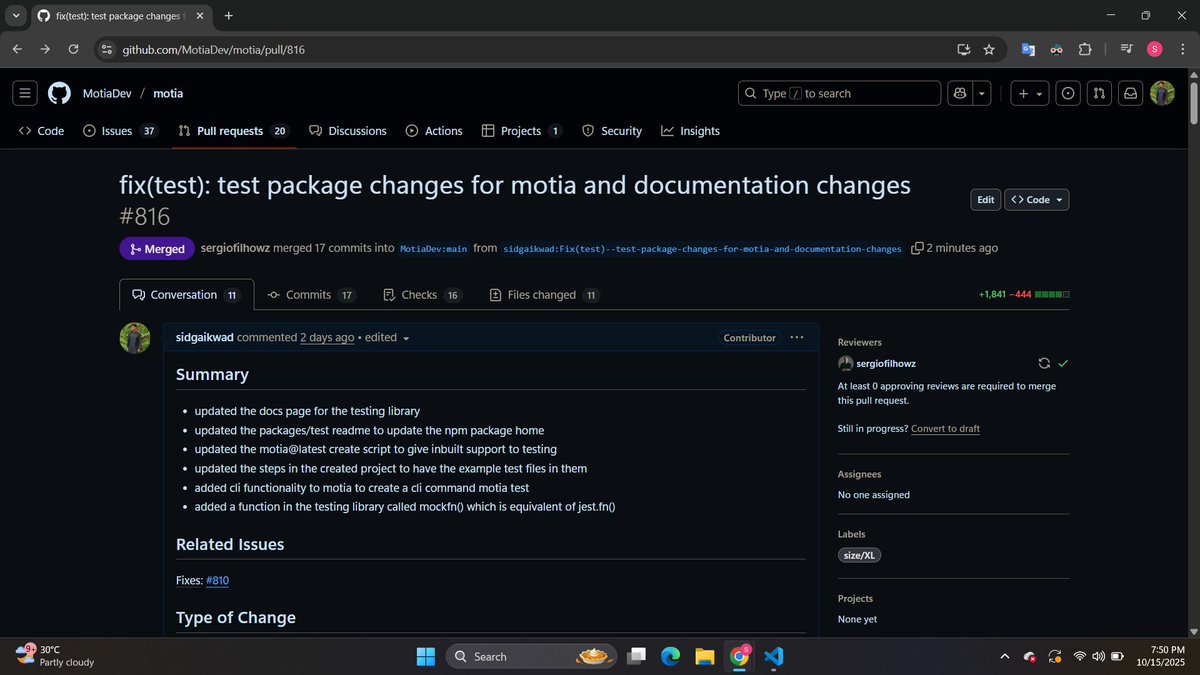Open the diffstat +1,841 −444 indicator

[1025, 295]
